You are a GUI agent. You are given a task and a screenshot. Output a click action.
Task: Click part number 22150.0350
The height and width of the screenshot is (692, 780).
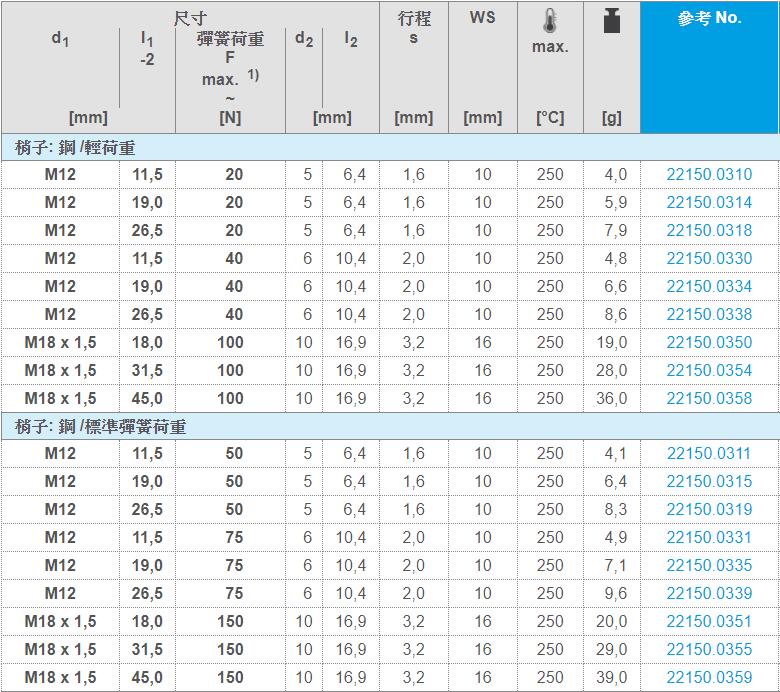[709, 343]
